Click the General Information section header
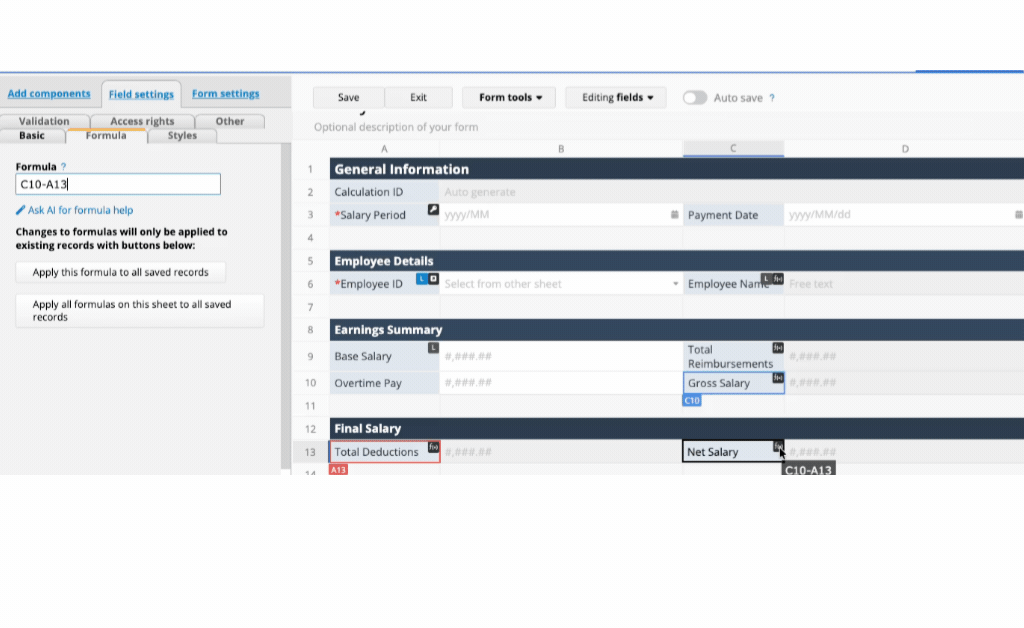 pyautogui.click(x=677, y=169)
